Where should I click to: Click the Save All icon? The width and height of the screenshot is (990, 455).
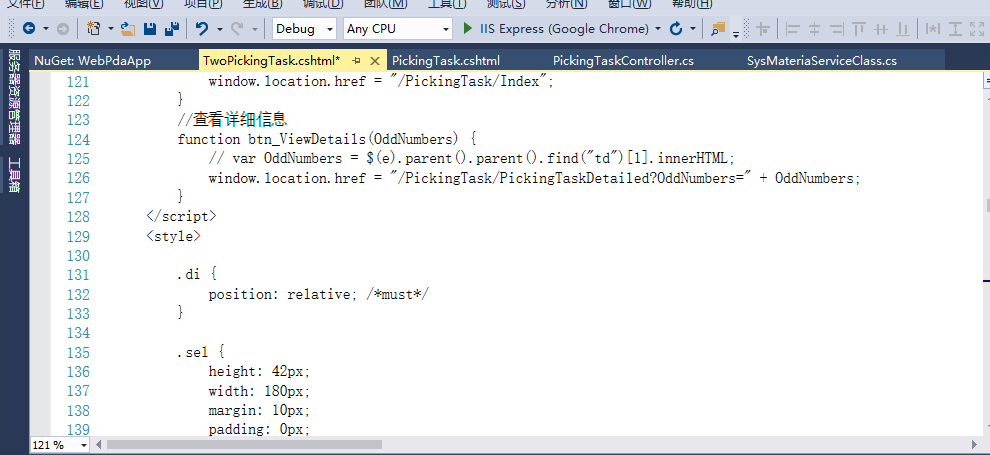[x=172, y=28]
